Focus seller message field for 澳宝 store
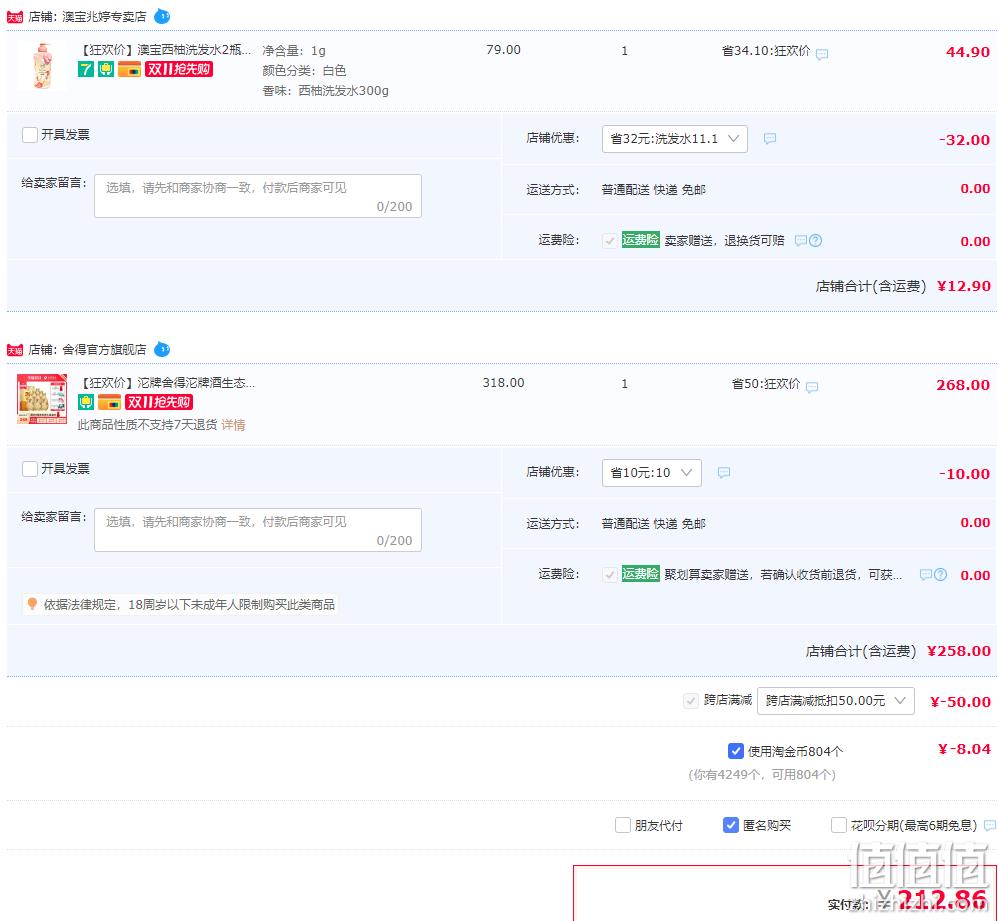The height and width of the screenshot is (921, 998). pos(258,196)
